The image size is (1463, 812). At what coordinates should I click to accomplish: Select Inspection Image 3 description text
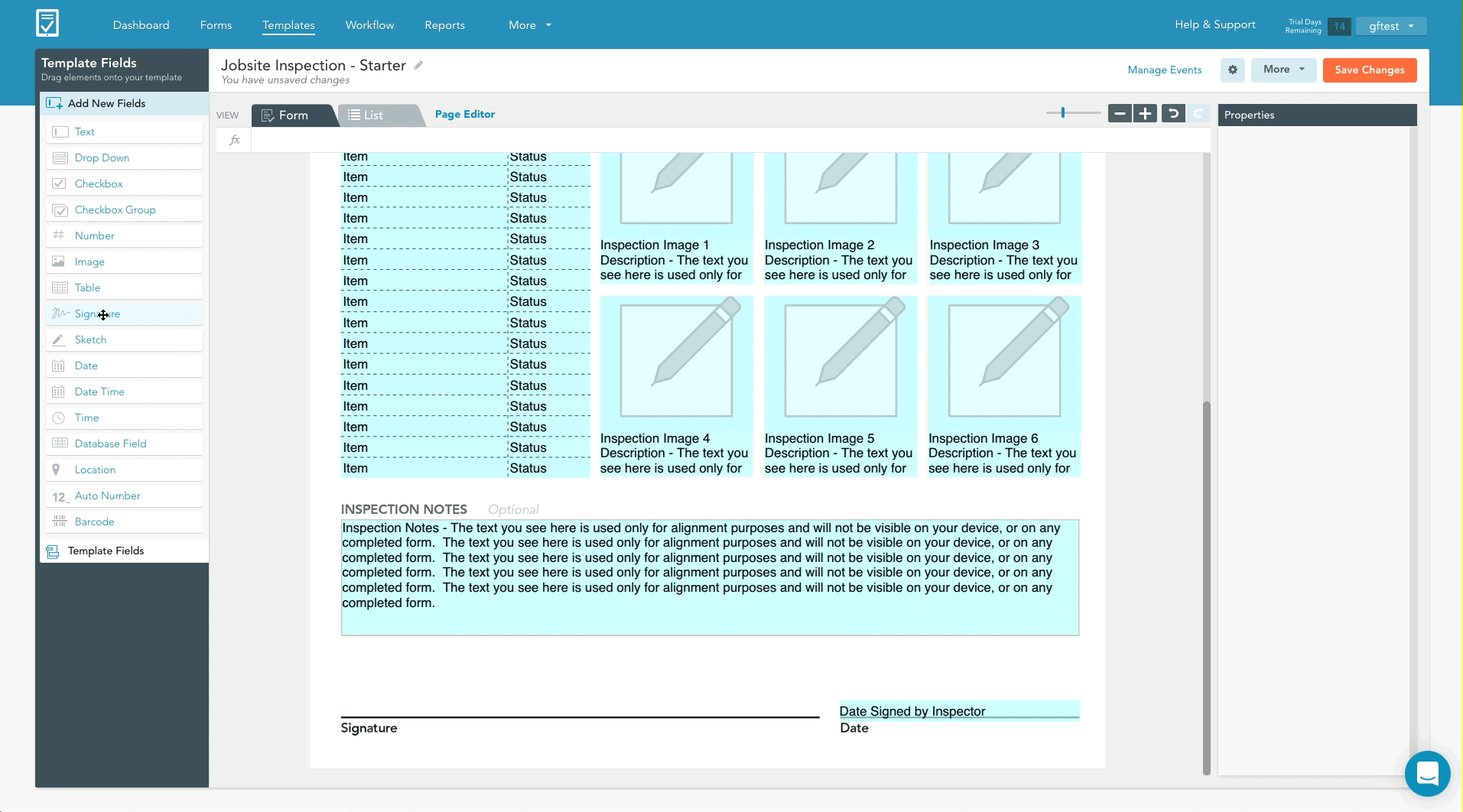[1004, 260]
